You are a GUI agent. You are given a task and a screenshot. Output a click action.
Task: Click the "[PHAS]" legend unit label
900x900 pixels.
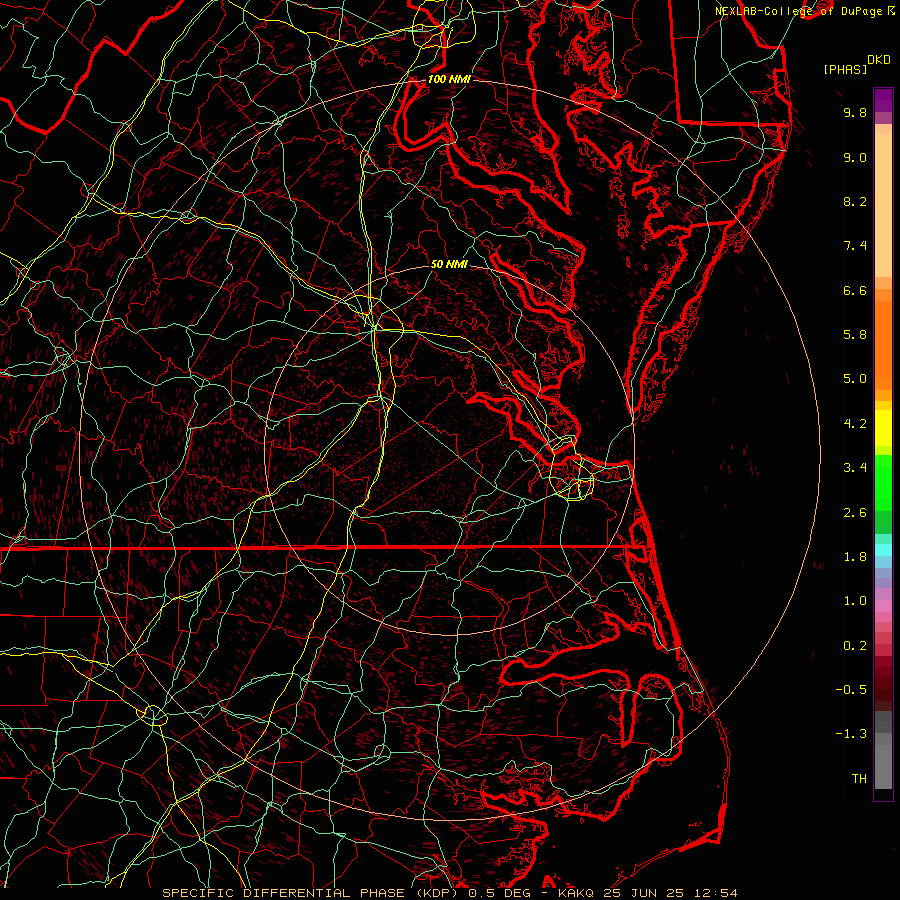tap(844, 69)
